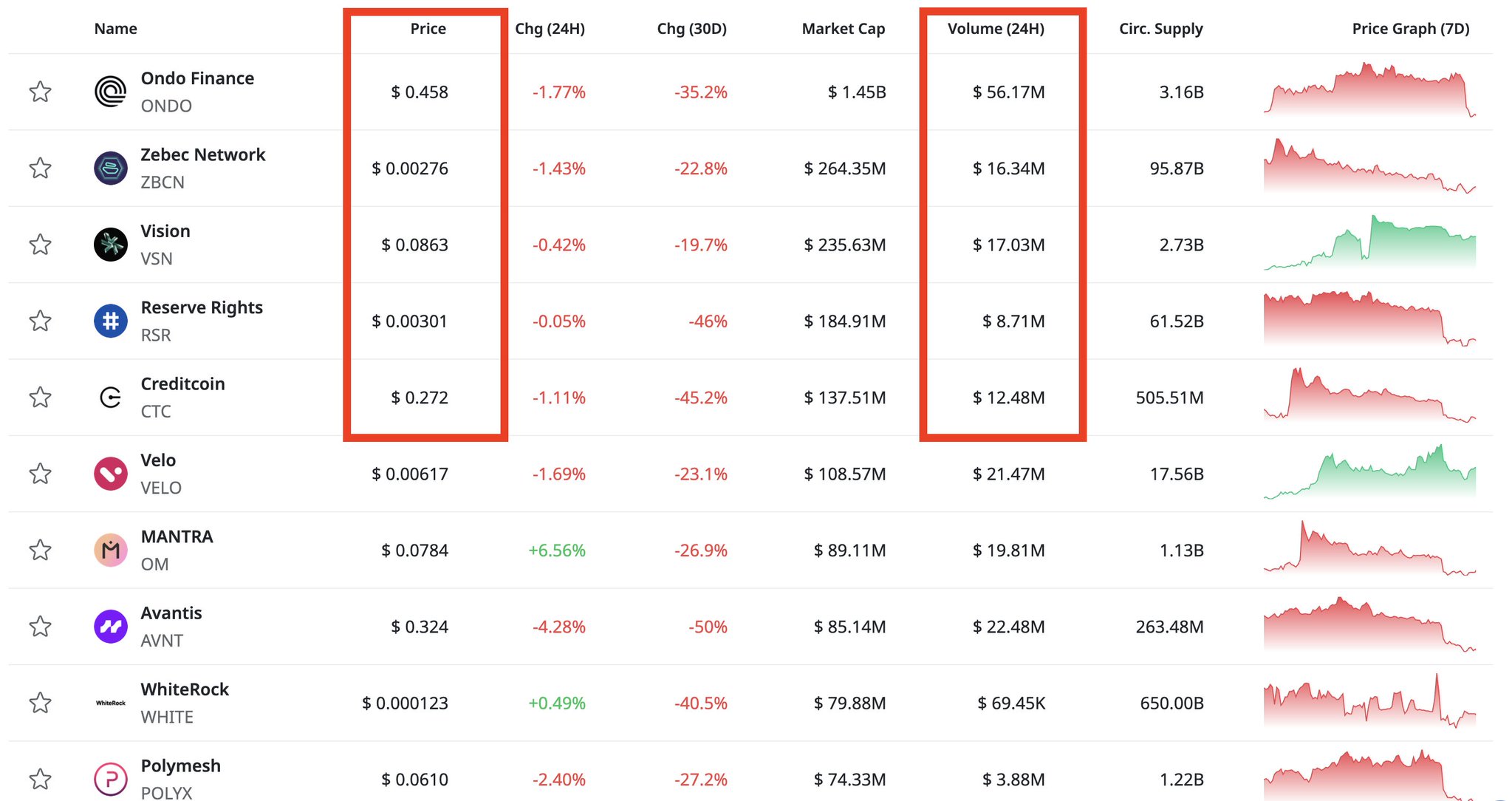
Task: Click the Creditcoin CTC logo
Action: (x=111, y=398)
